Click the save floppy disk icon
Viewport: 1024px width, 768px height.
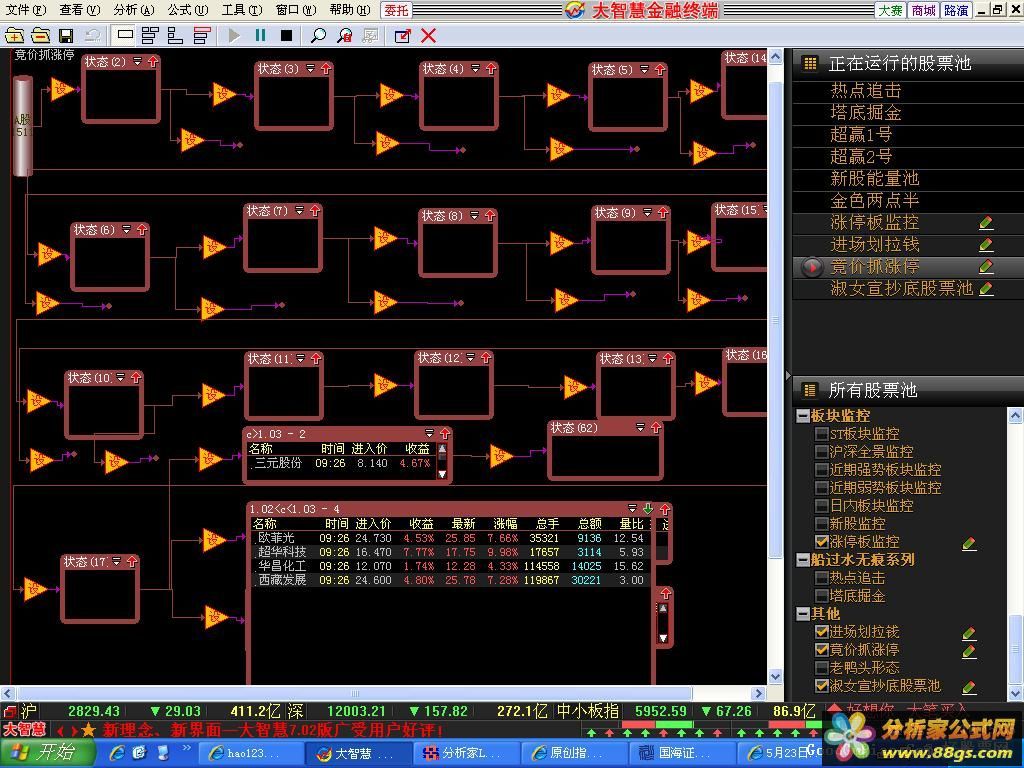65,36
